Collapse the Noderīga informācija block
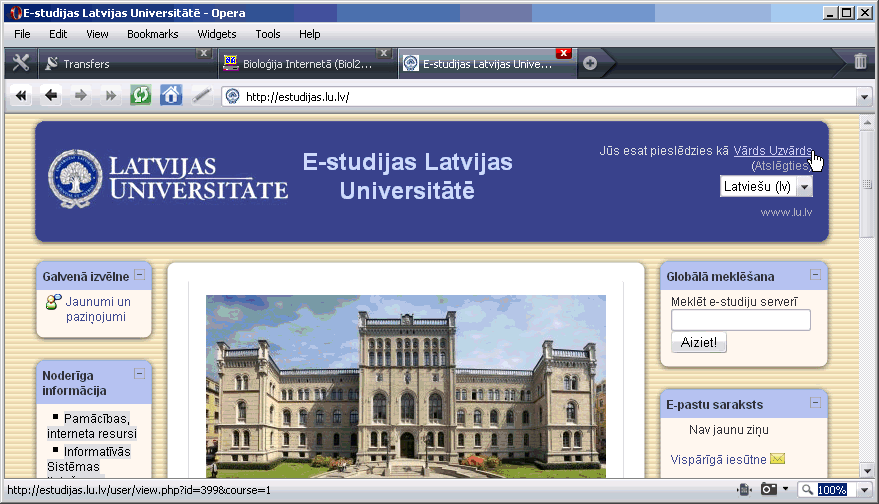This screenshot has height=504, width=879. pos(140,373)
